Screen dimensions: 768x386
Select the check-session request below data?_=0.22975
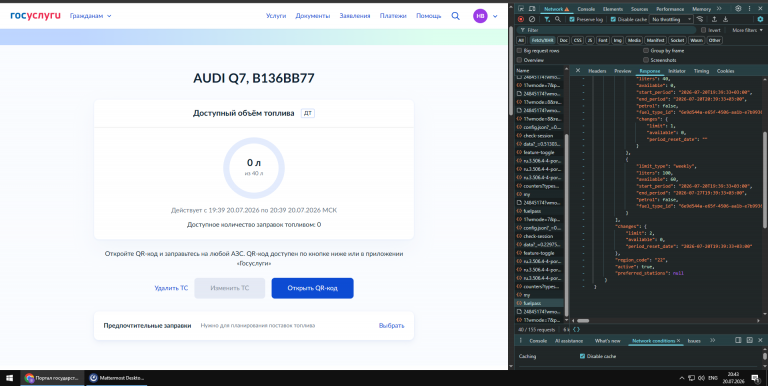[539, 236]
